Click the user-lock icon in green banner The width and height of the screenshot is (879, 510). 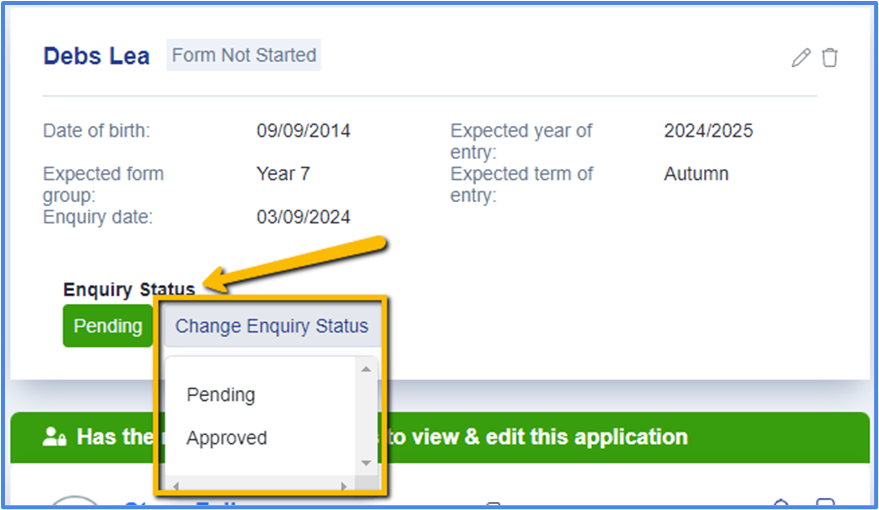[55, 437]
